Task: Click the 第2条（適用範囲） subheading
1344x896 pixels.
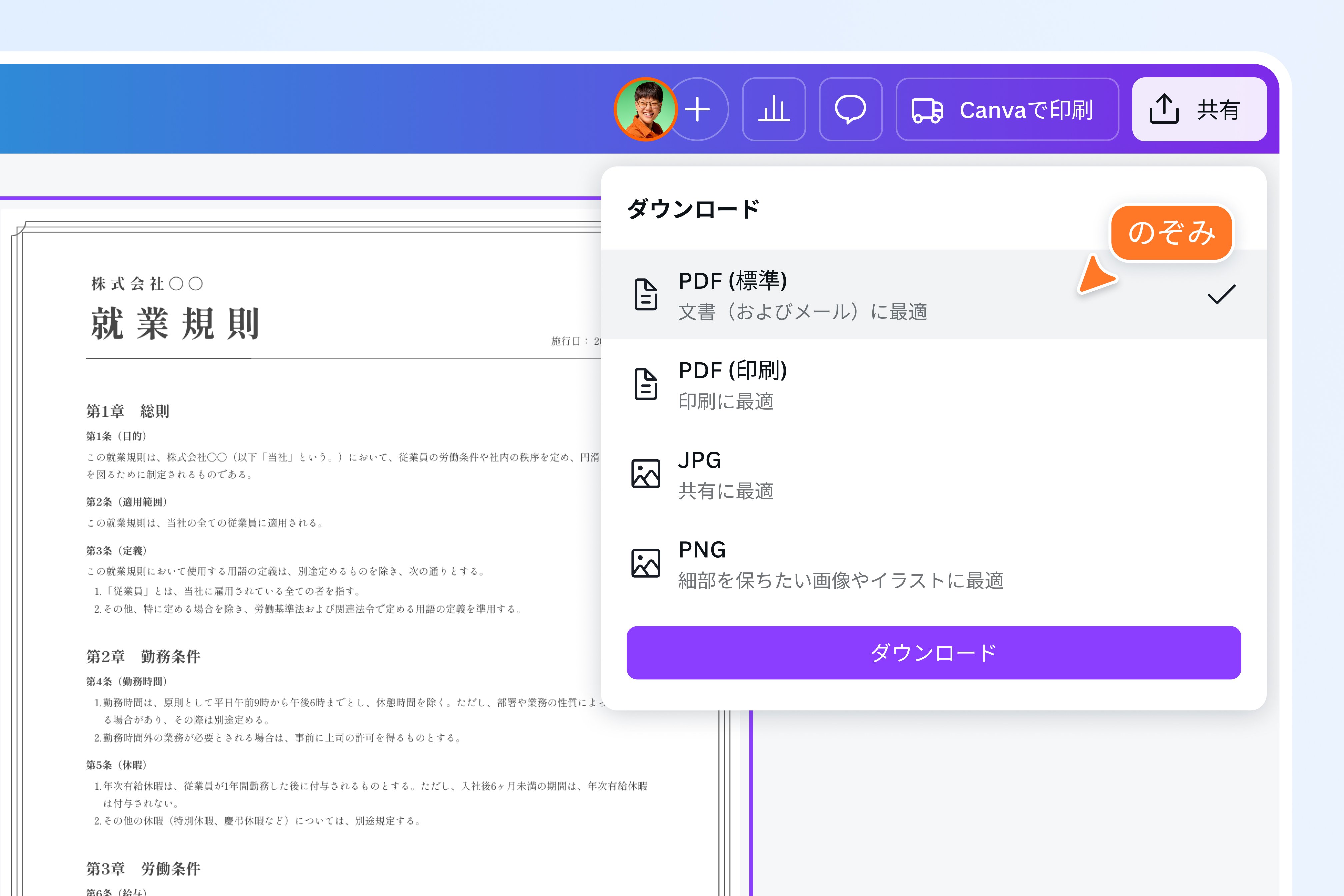Action: (x=127, y=502)
